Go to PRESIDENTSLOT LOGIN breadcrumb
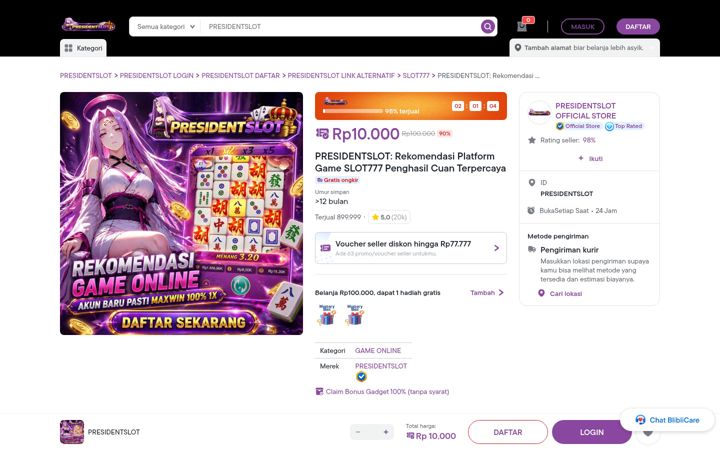Viewport: 720px width, 450px height. (x=157, y=75)
